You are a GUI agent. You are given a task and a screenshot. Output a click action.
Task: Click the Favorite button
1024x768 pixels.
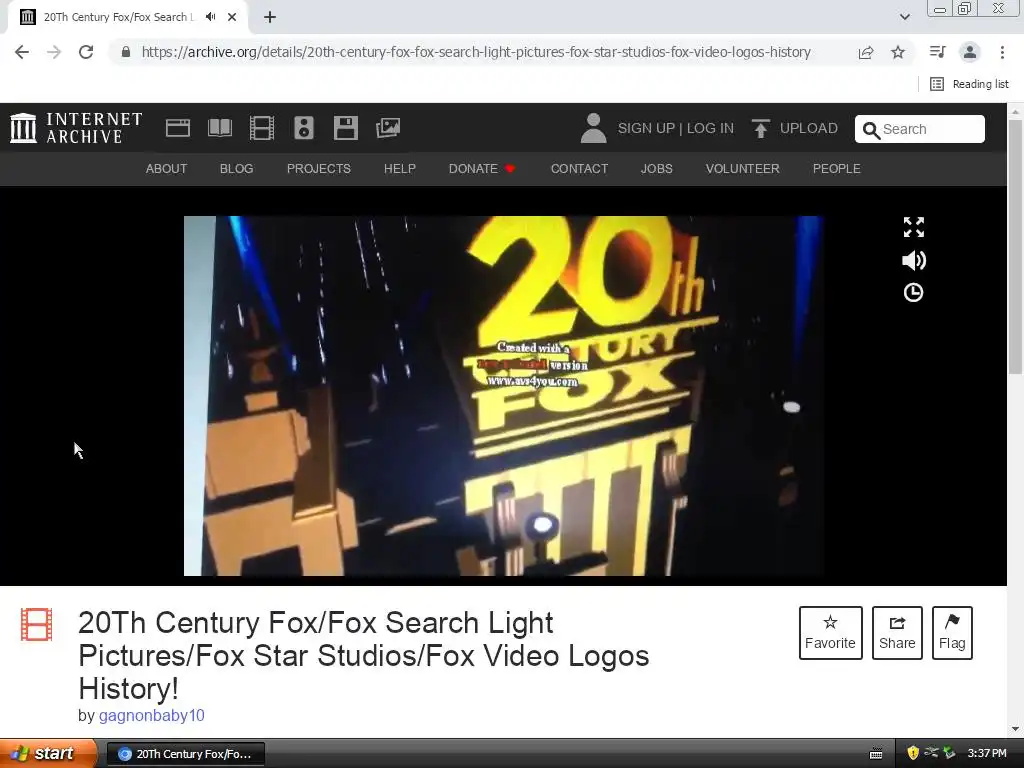[831, 633]
